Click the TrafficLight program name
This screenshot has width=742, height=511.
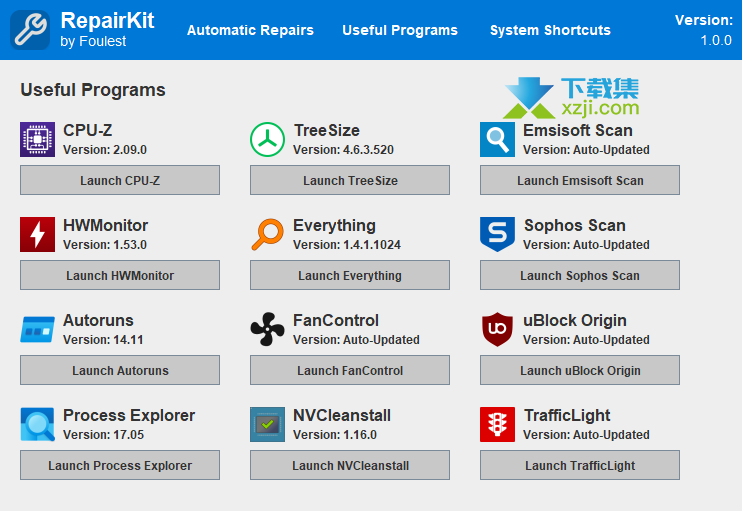tap(567, 416)
